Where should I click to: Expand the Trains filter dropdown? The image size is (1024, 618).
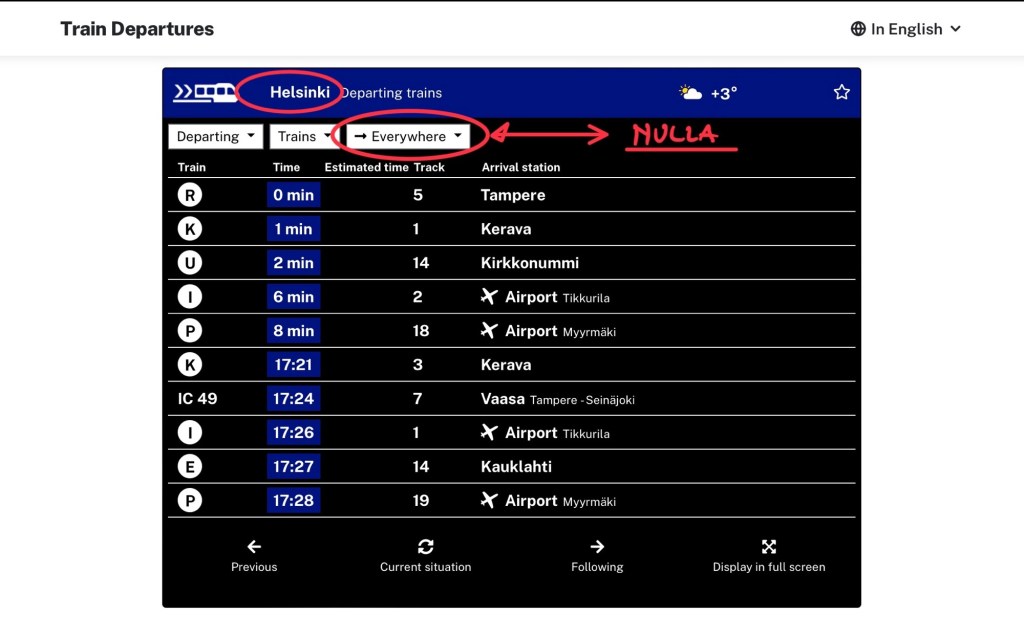(x=304, y=137)
